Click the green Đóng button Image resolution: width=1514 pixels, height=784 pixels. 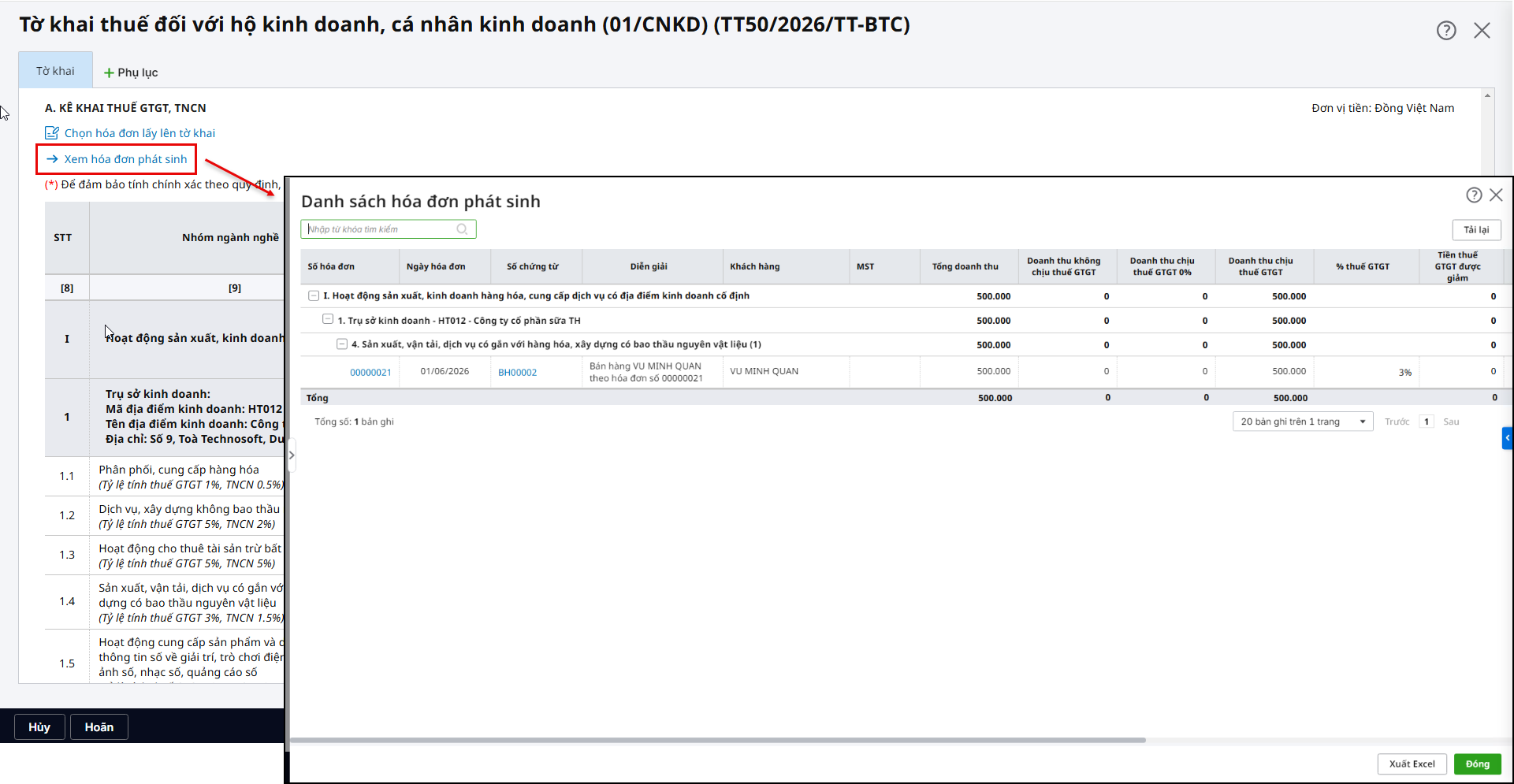pyautogui.click(x=1477, y=764)
